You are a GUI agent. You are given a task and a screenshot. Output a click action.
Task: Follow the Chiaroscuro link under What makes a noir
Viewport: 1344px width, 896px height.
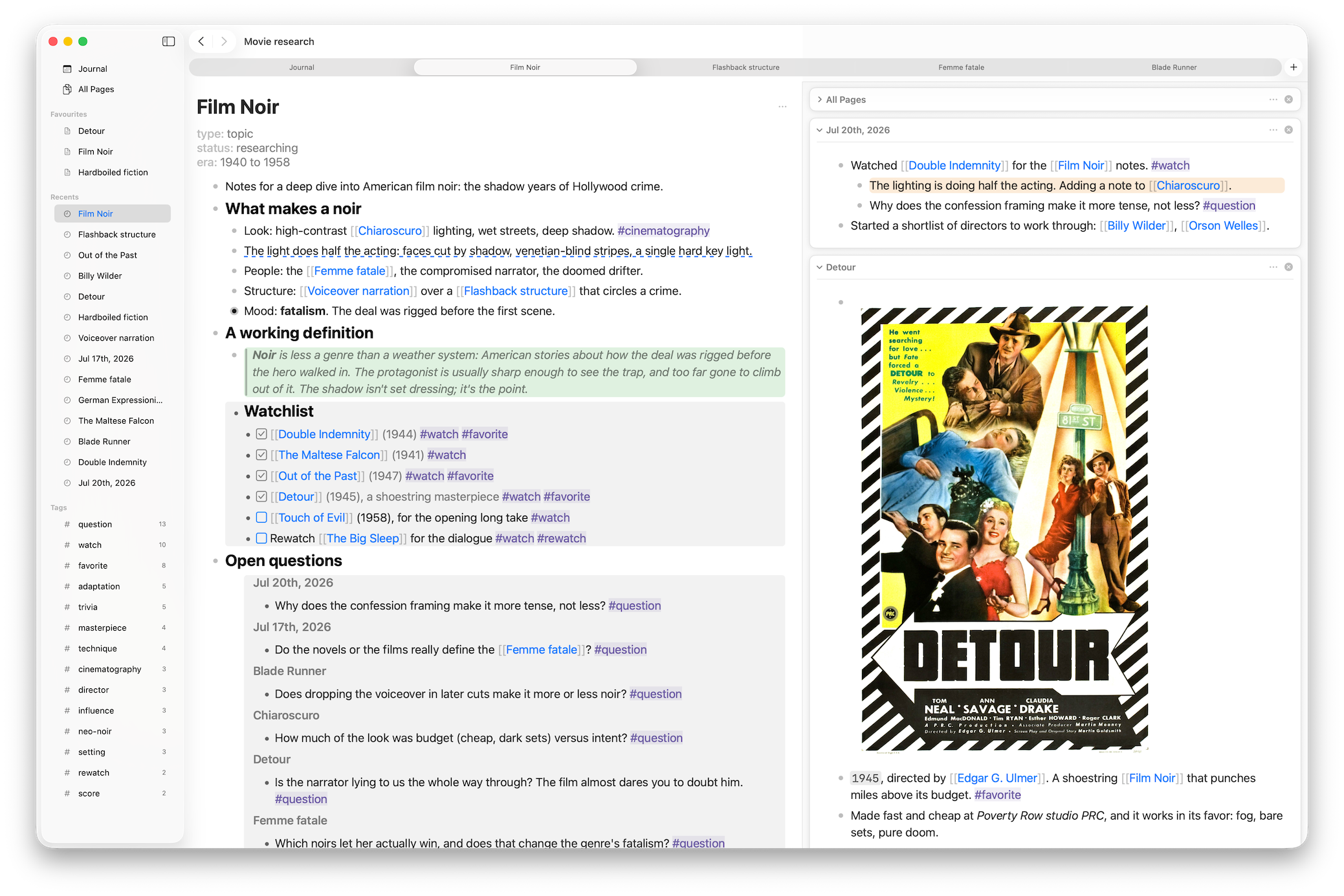[x=390, y=231]
